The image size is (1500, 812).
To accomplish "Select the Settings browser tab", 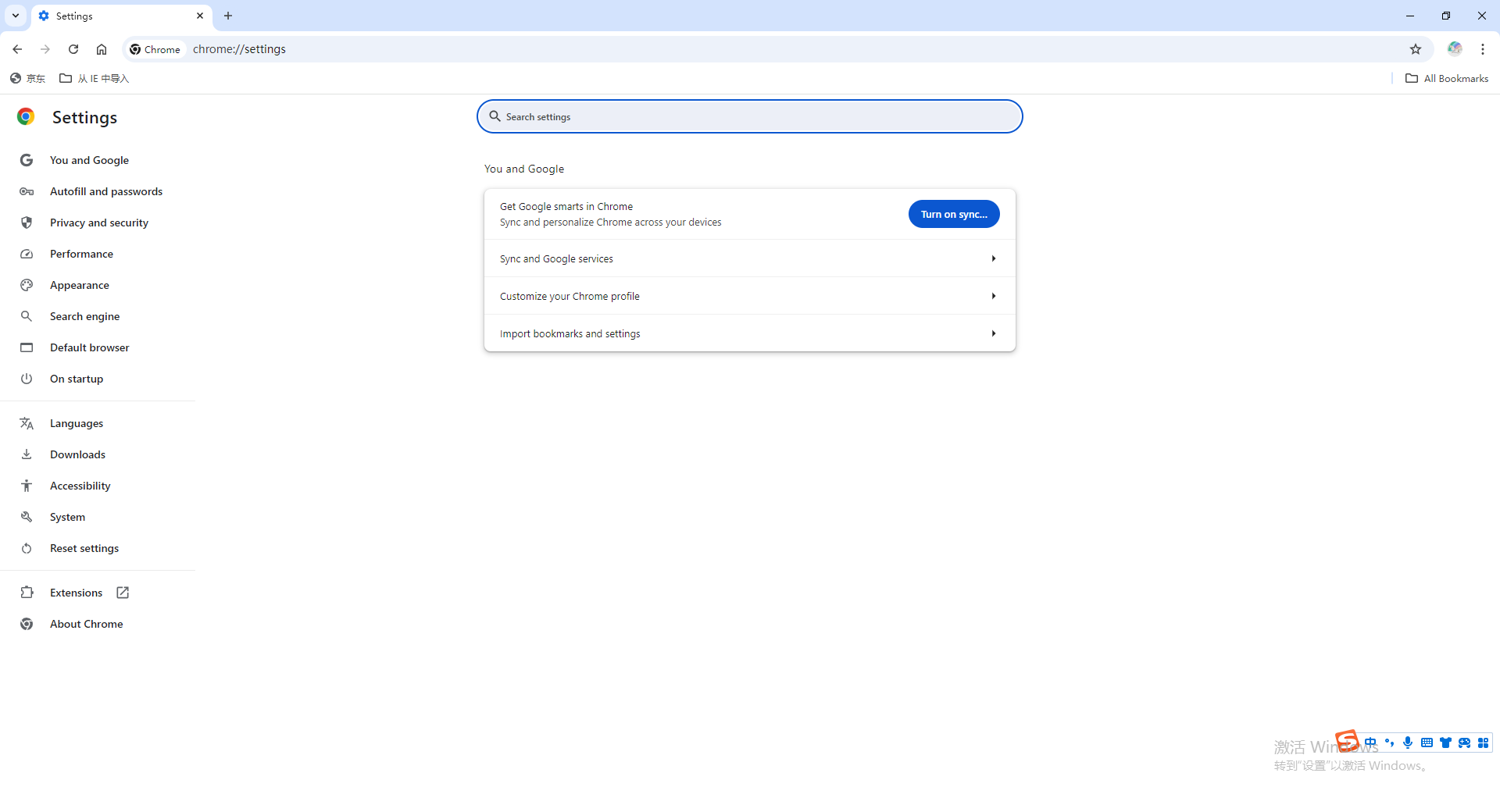I will 121,16.
